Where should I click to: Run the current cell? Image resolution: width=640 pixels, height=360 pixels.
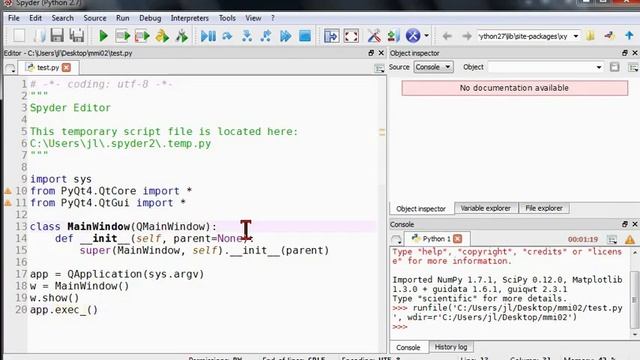point(122,36)
